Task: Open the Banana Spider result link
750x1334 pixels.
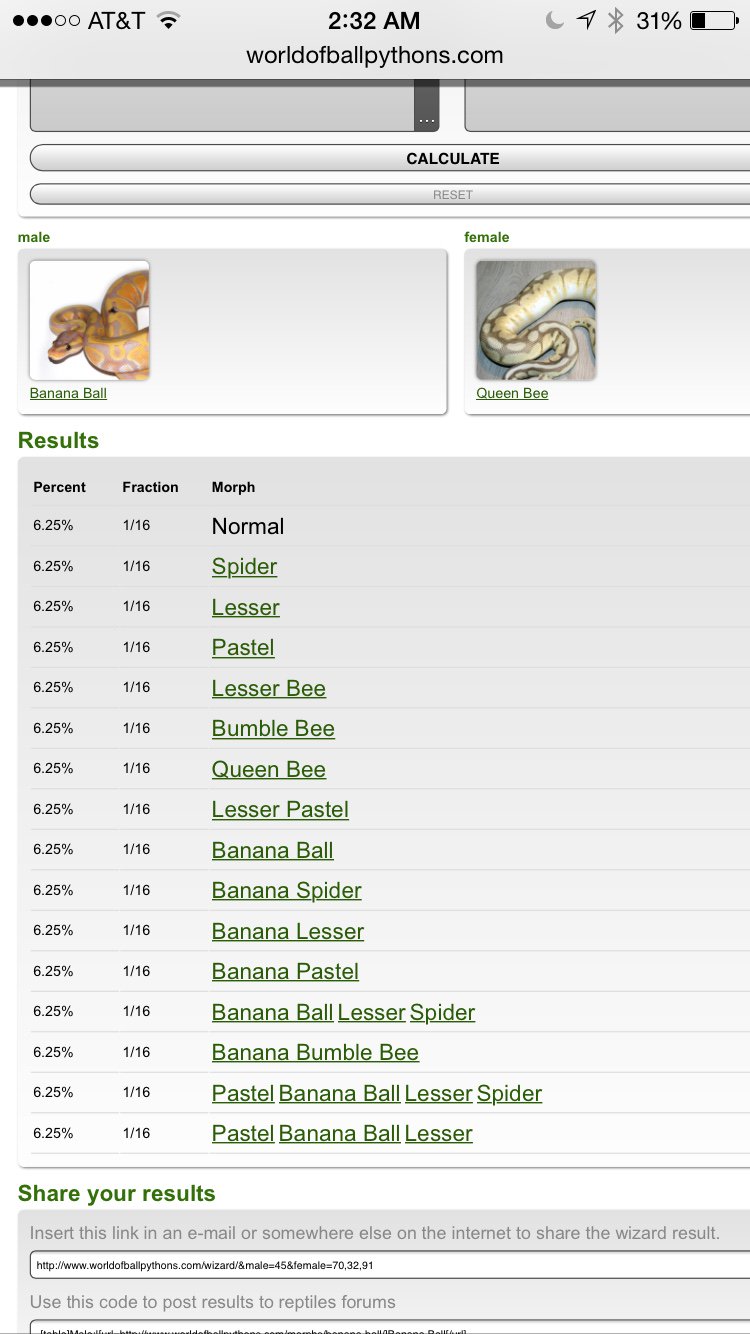Action: pyautogui.click(x=287, y=891)
